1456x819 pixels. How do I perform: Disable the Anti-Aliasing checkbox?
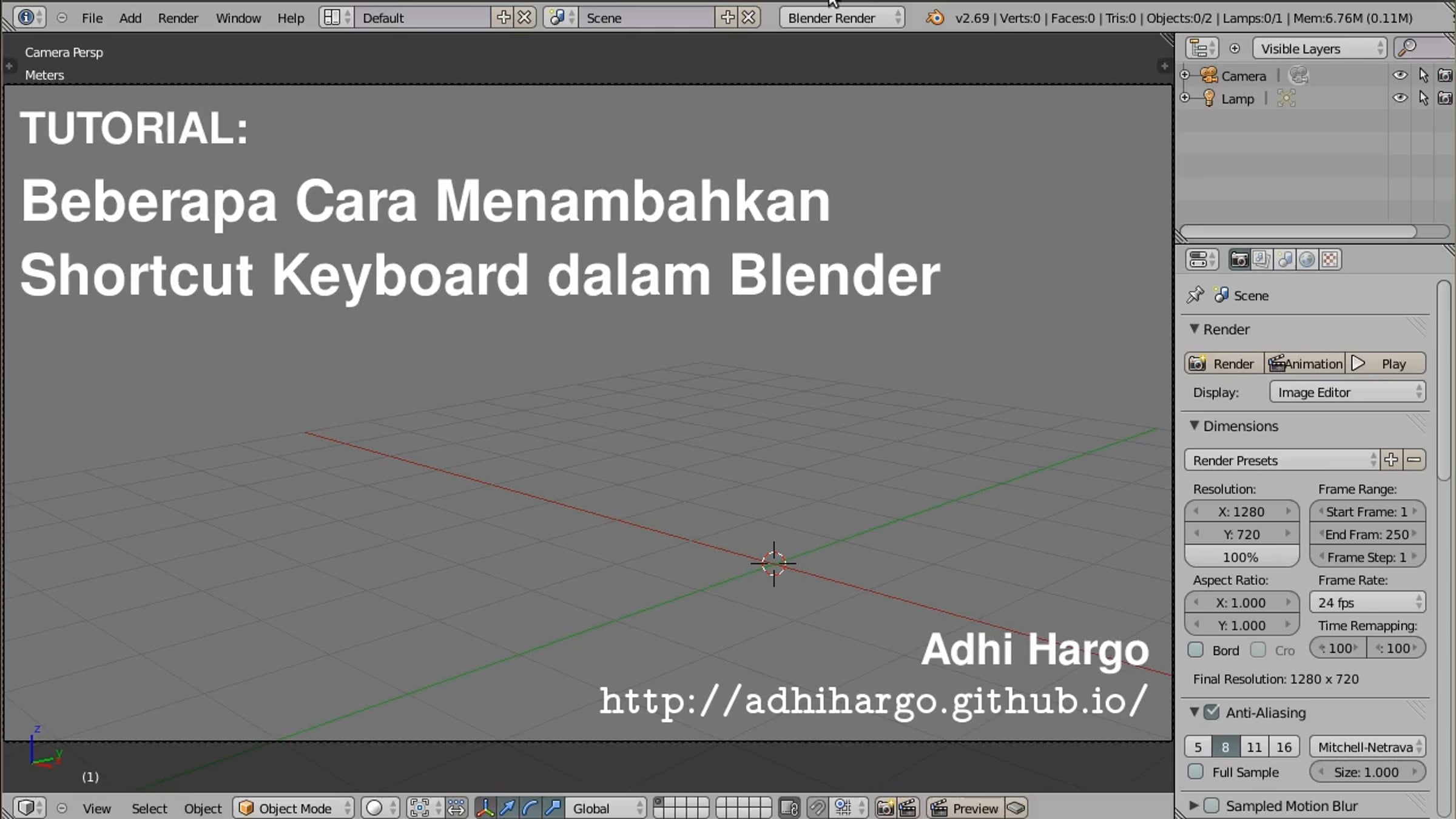coord(1212,712)
